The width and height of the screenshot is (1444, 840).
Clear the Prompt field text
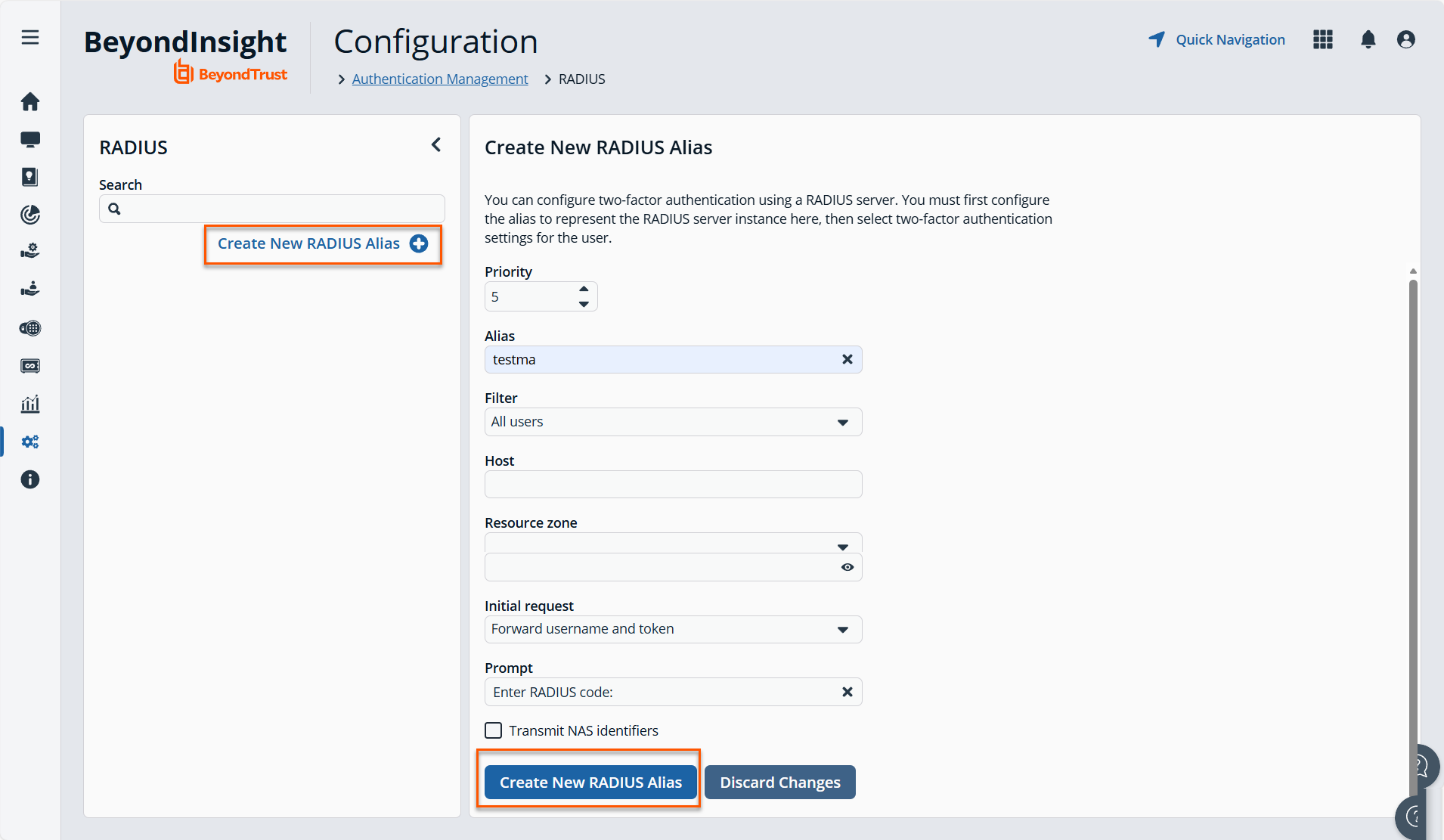pyautogui.click(x=847, y=692)
